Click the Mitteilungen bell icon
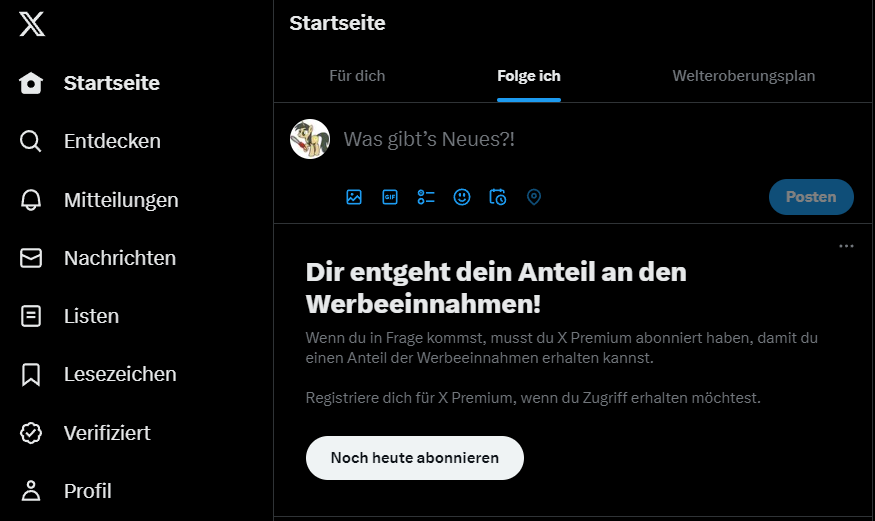The image size is (875, 521). [x=31, y=200]
